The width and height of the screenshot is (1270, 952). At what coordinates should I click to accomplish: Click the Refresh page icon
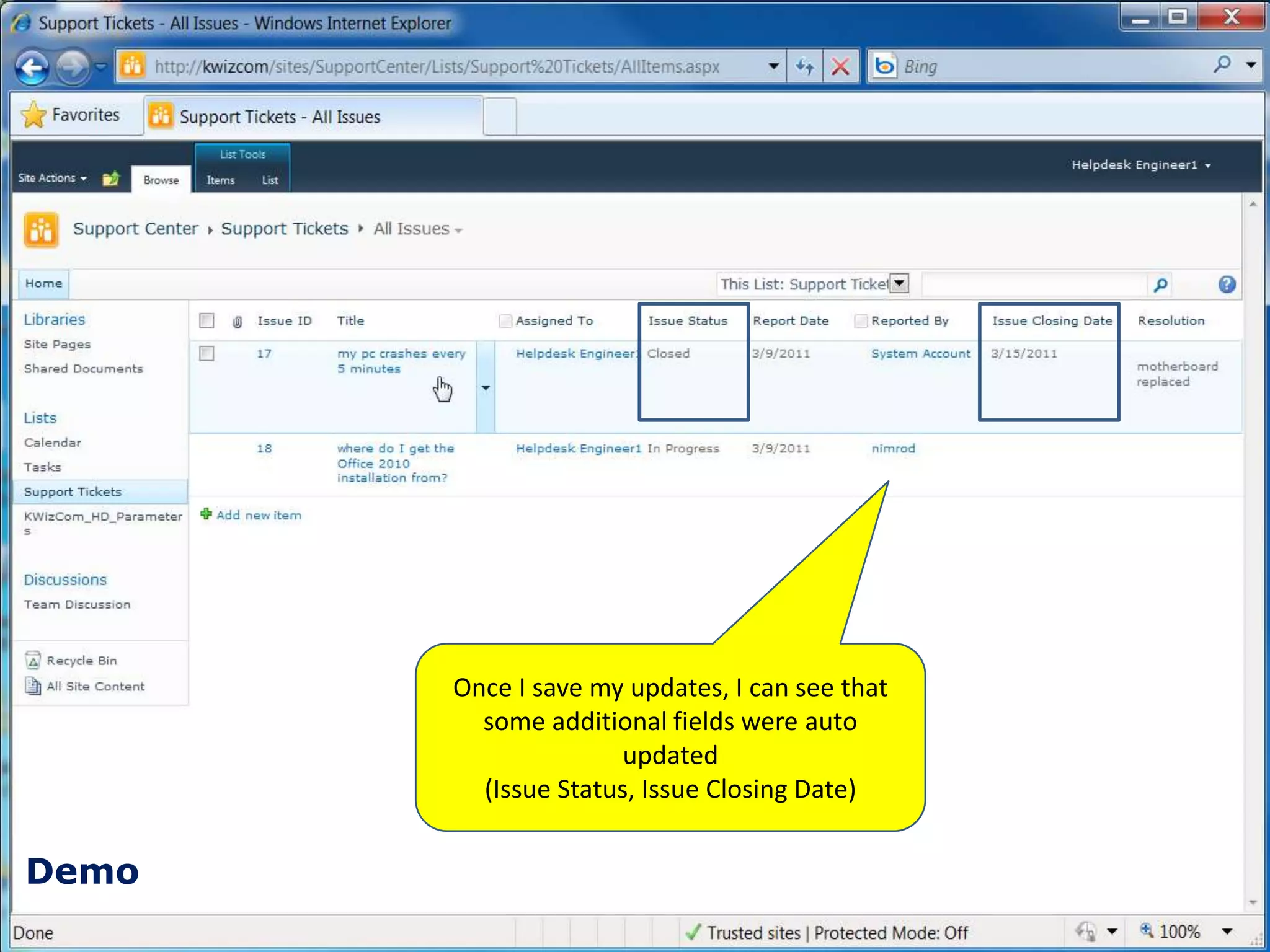(x=805, y=66)
